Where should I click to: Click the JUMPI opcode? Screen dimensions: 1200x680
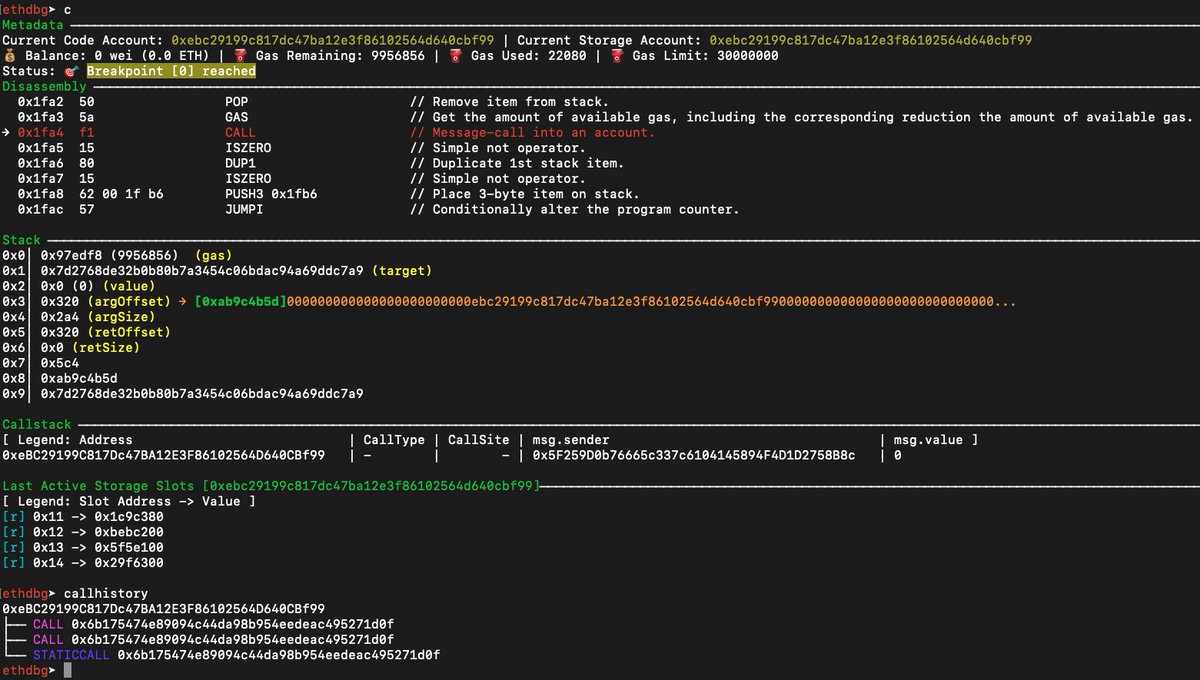[x=245, y=209]
